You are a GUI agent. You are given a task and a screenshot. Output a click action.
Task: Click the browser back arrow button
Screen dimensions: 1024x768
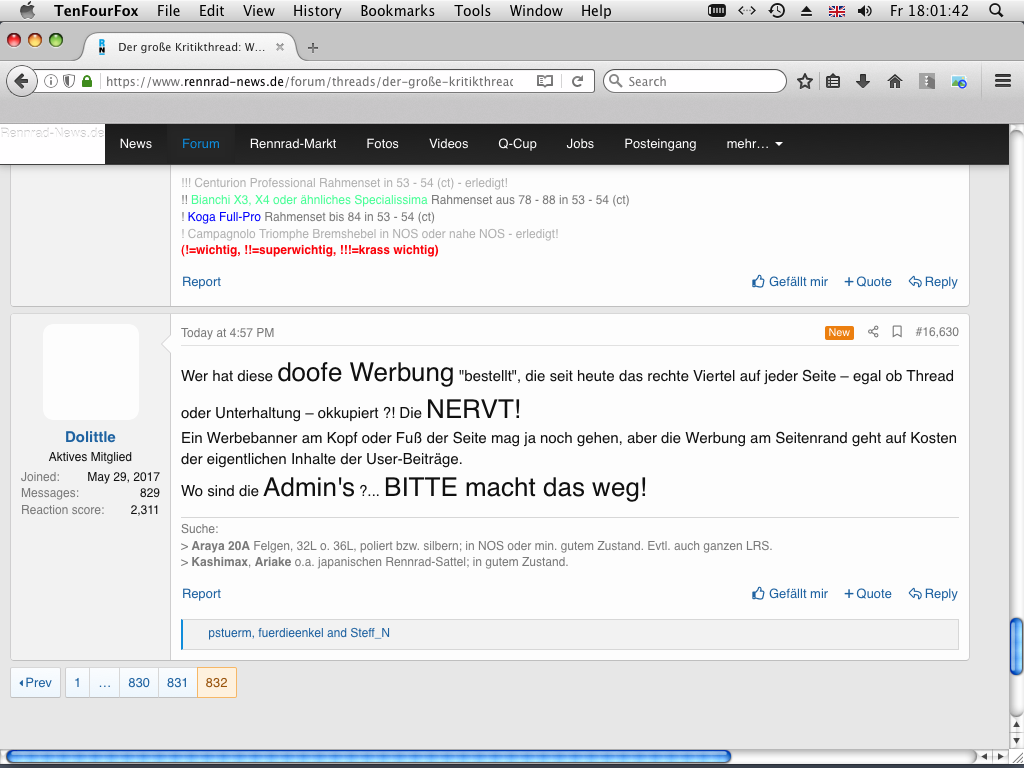[20, 81]
